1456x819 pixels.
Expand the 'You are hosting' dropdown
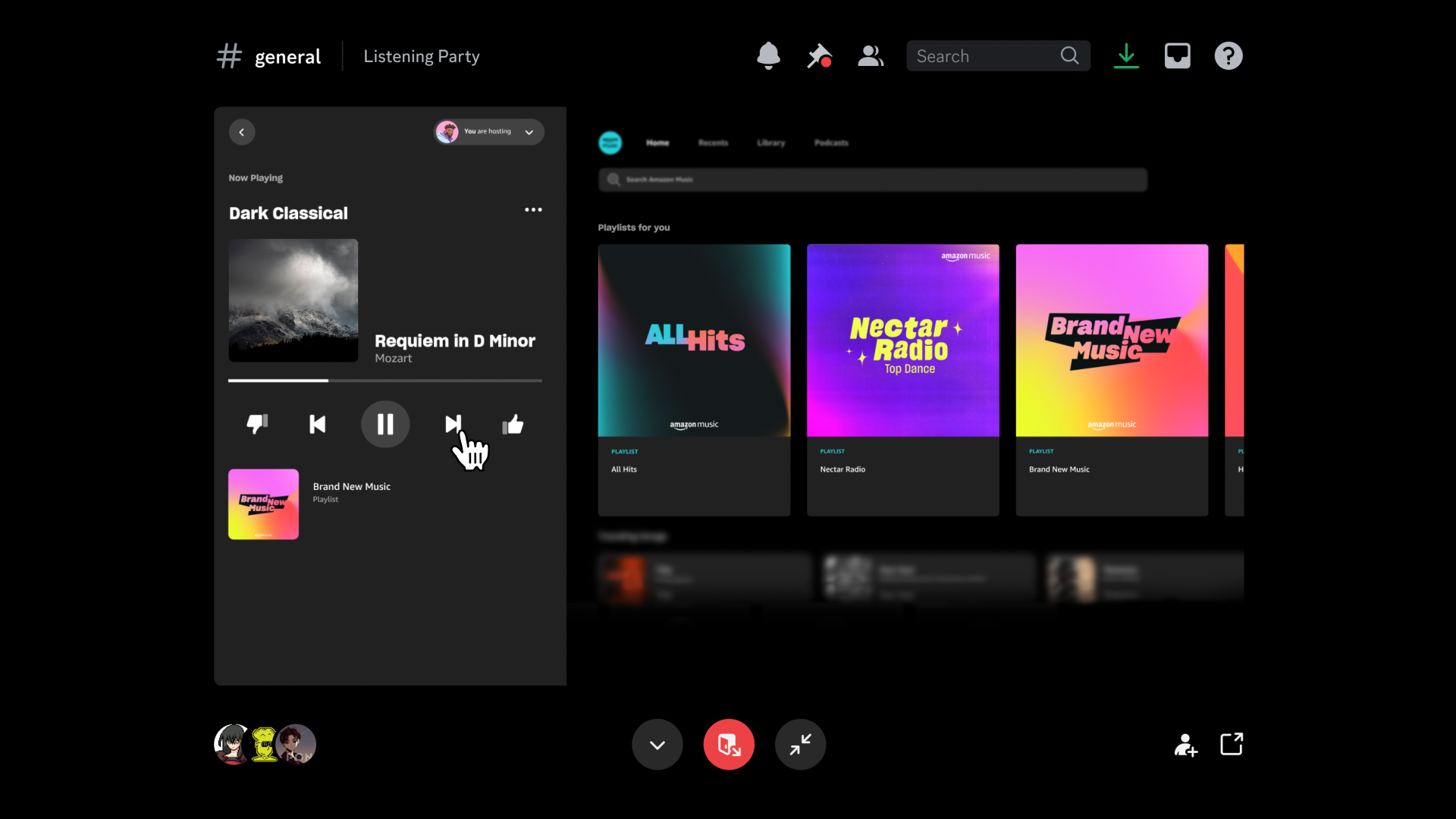pyautogui.click(x=529, y=132)
